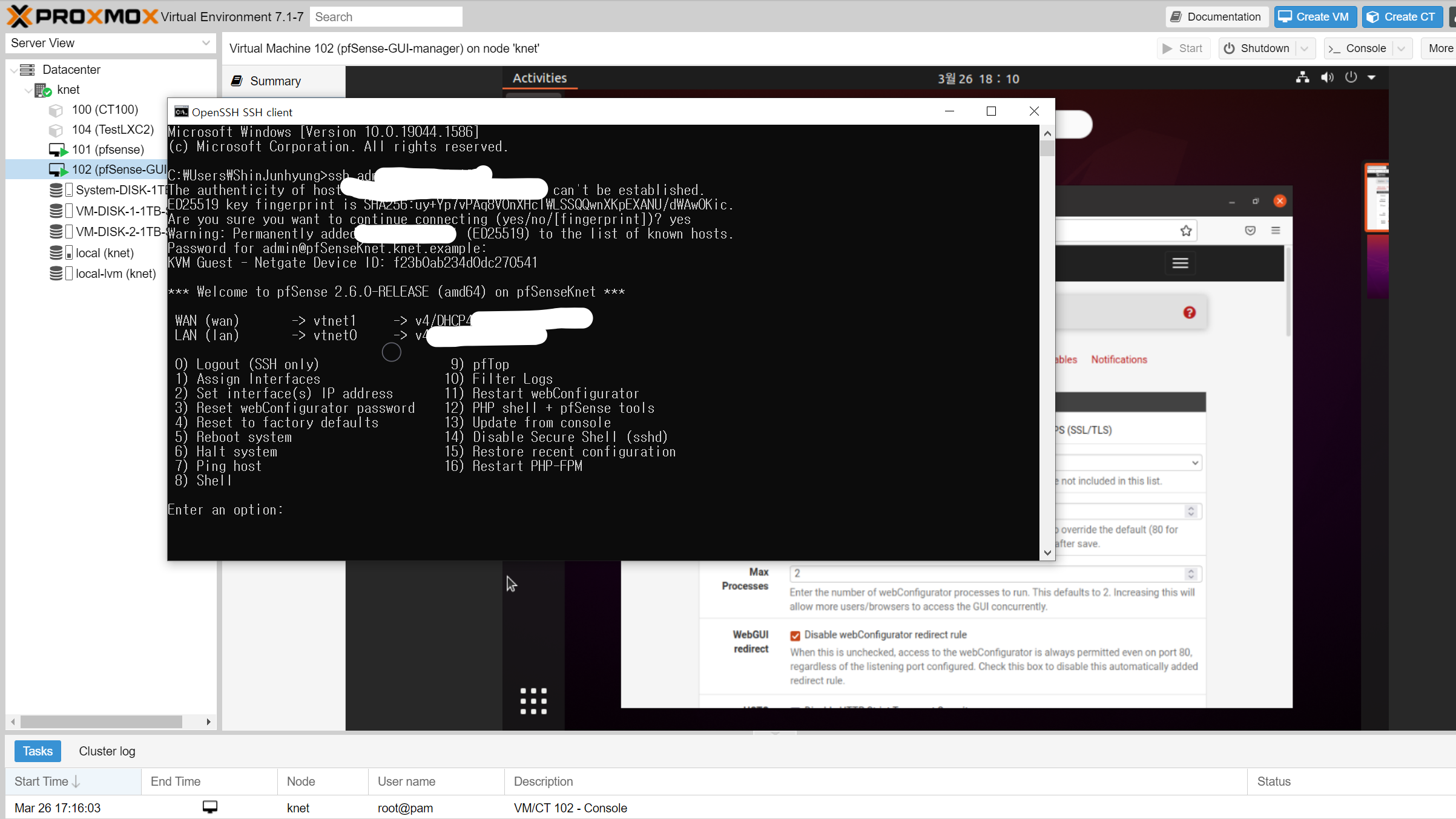The width and height of the screenshot is (1456, 819).
Task: Switch to the Tasks tab
Action: [x=38, y=751]
